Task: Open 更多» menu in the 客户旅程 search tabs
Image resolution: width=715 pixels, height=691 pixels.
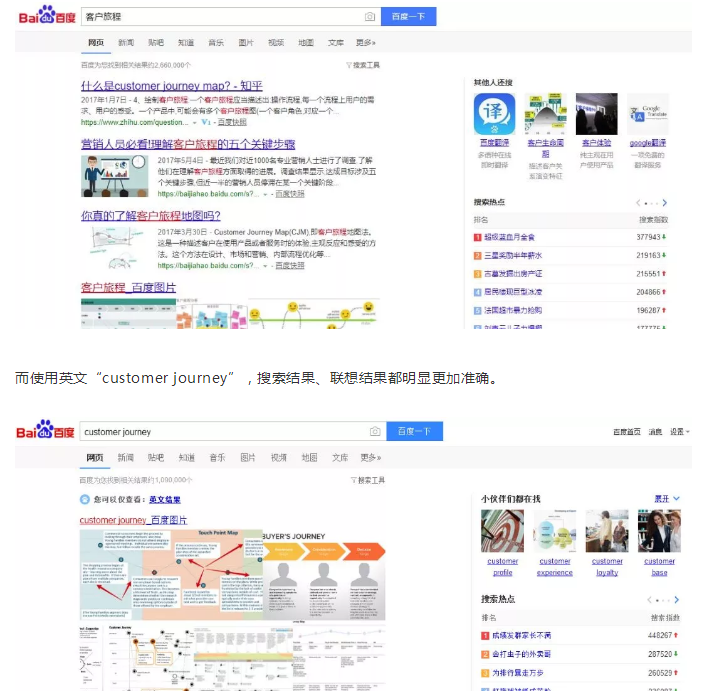Action: click(366, 42)
